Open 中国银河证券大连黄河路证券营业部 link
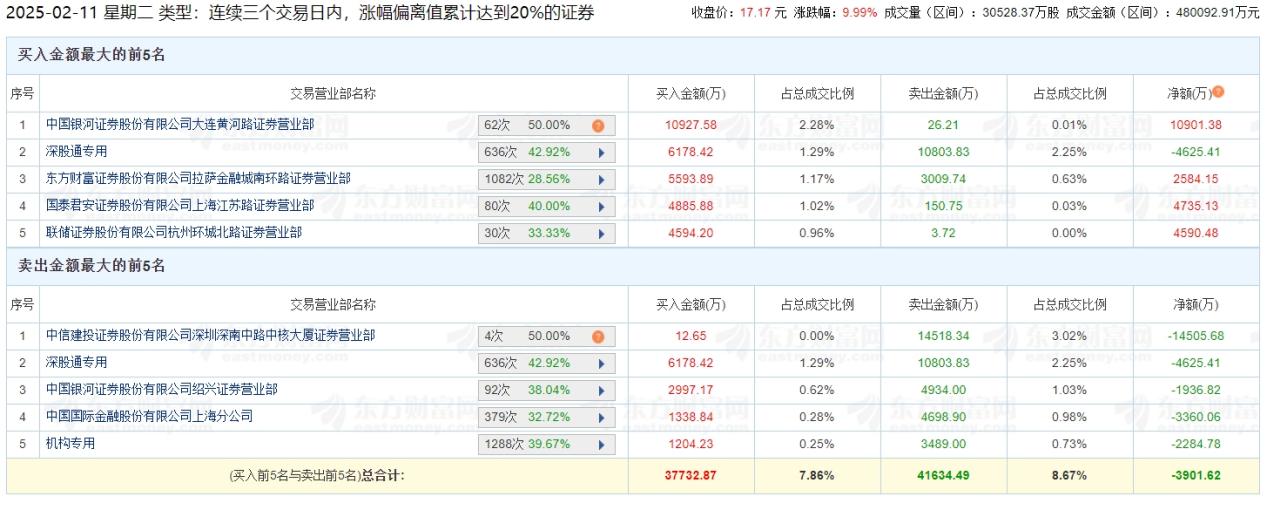 tap(180, 125)
